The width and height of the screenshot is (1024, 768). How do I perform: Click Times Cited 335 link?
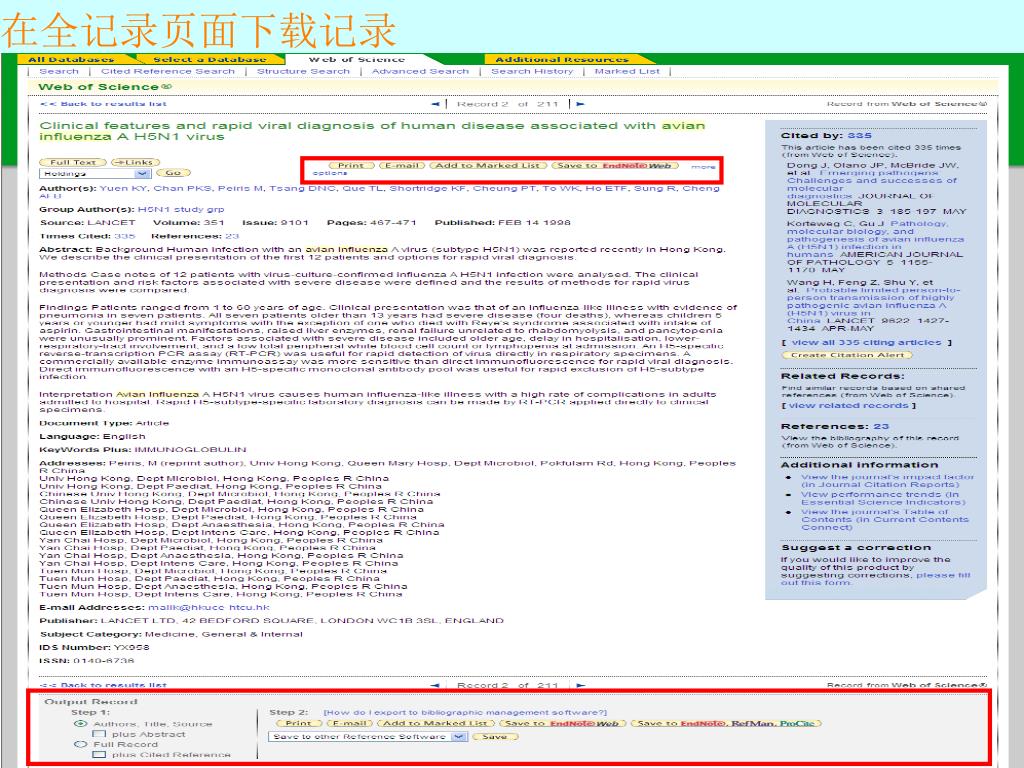point(125,236)
